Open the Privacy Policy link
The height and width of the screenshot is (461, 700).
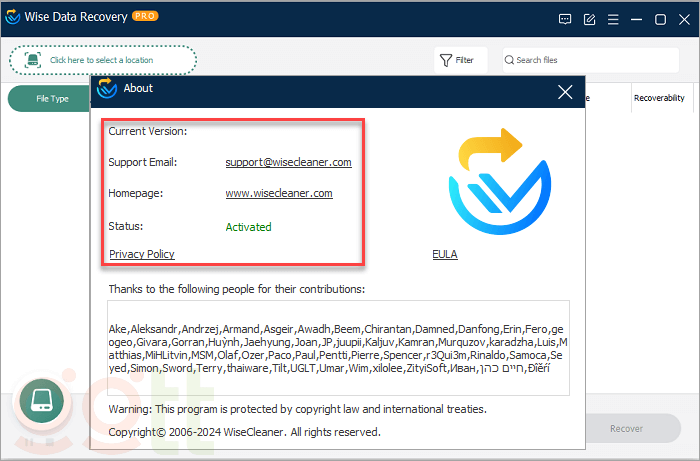pyautogui.click(x=141, y=254)
